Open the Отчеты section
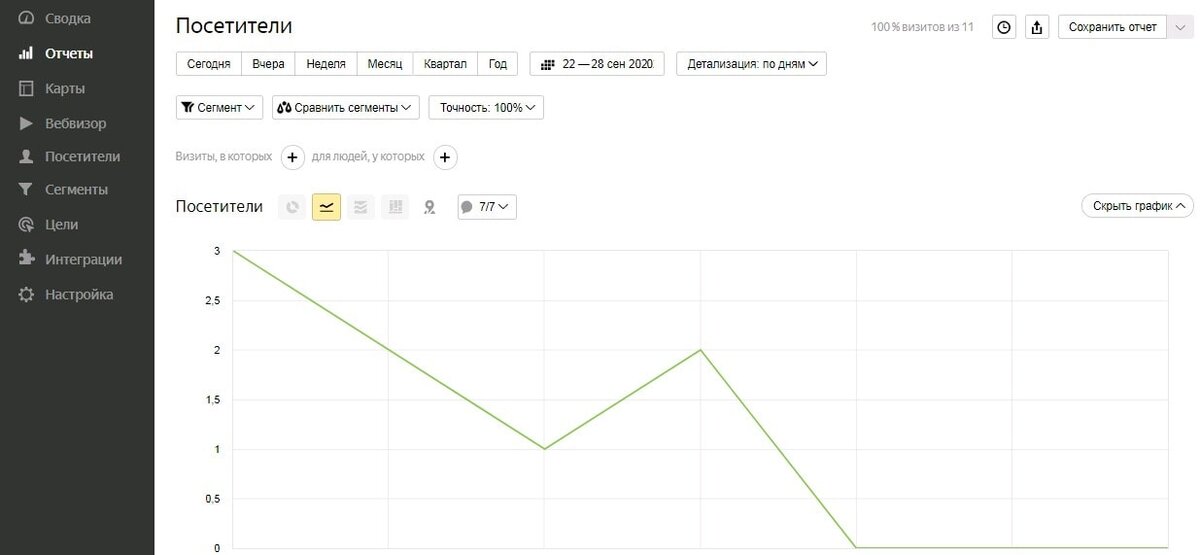The height and width of the screenshot is (555, 1200). [69, 53]
